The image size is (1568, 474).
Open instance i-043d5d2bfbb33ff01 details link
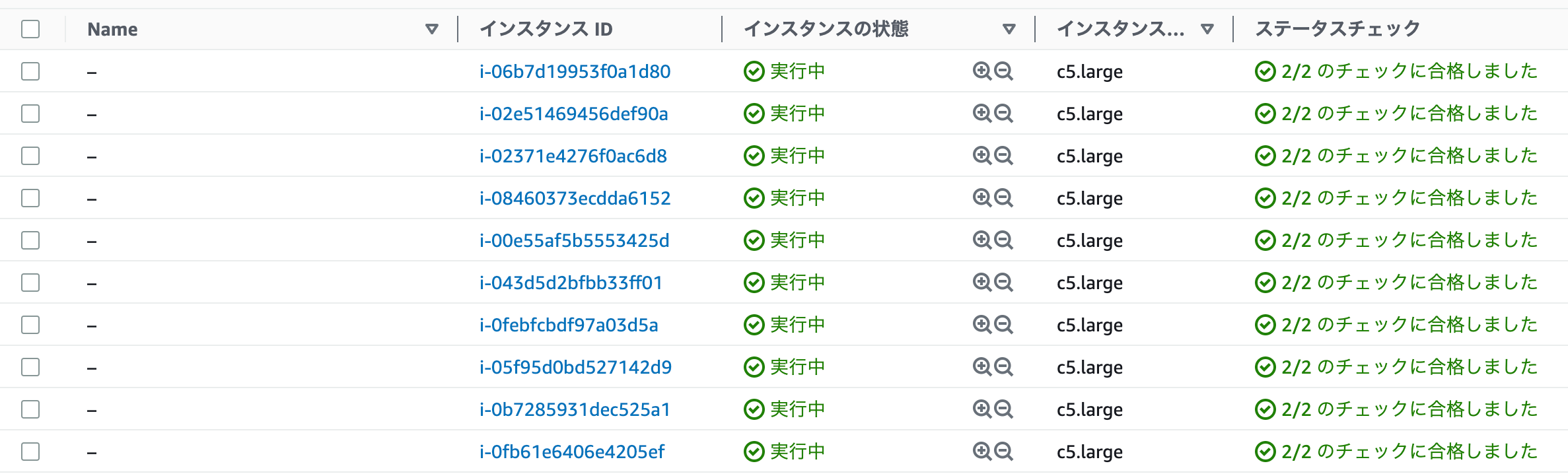[572, 282]
